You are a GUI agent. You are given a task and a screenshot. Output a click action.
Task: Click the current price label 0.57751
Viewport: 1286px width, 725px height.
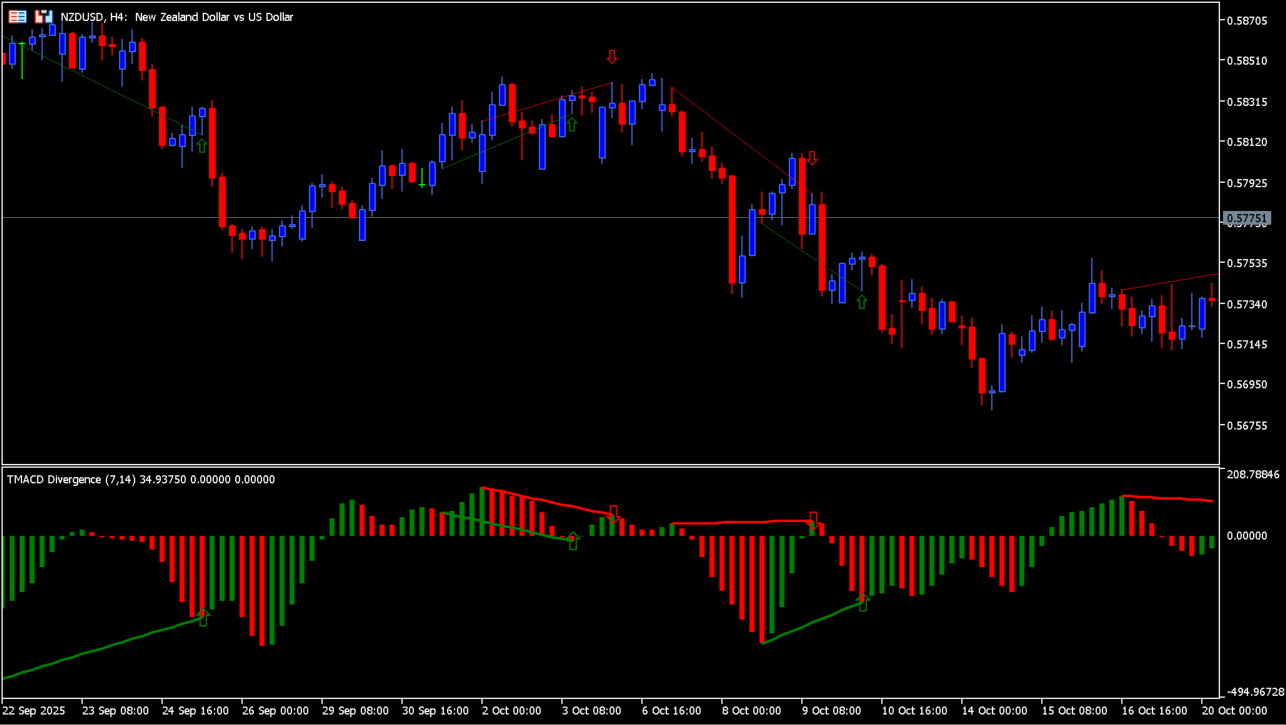[x=1246, y=218]
